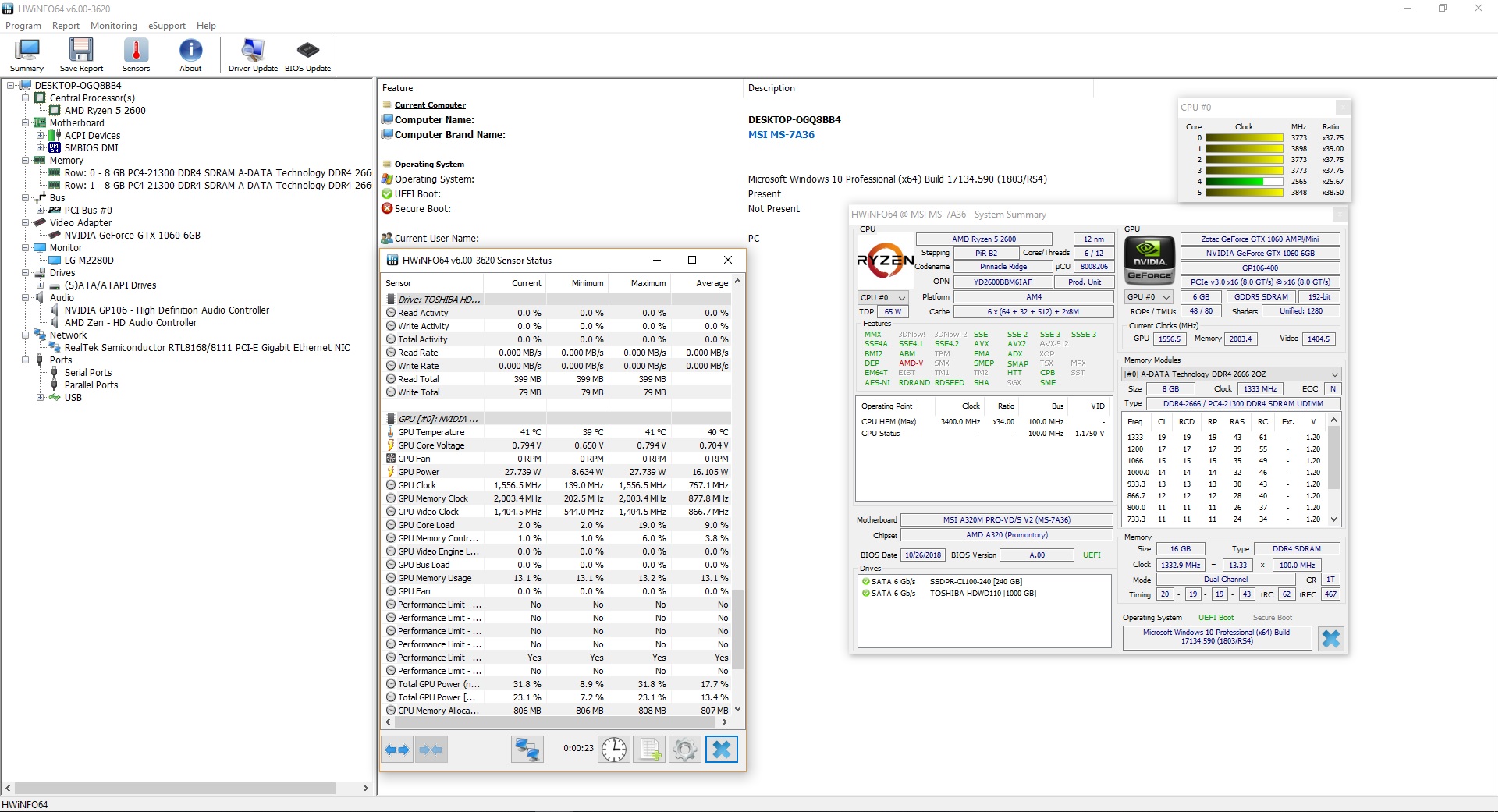1502x812 pixels.
Task: Expand the ACPI Devices node
Action: tap(40, 136)
